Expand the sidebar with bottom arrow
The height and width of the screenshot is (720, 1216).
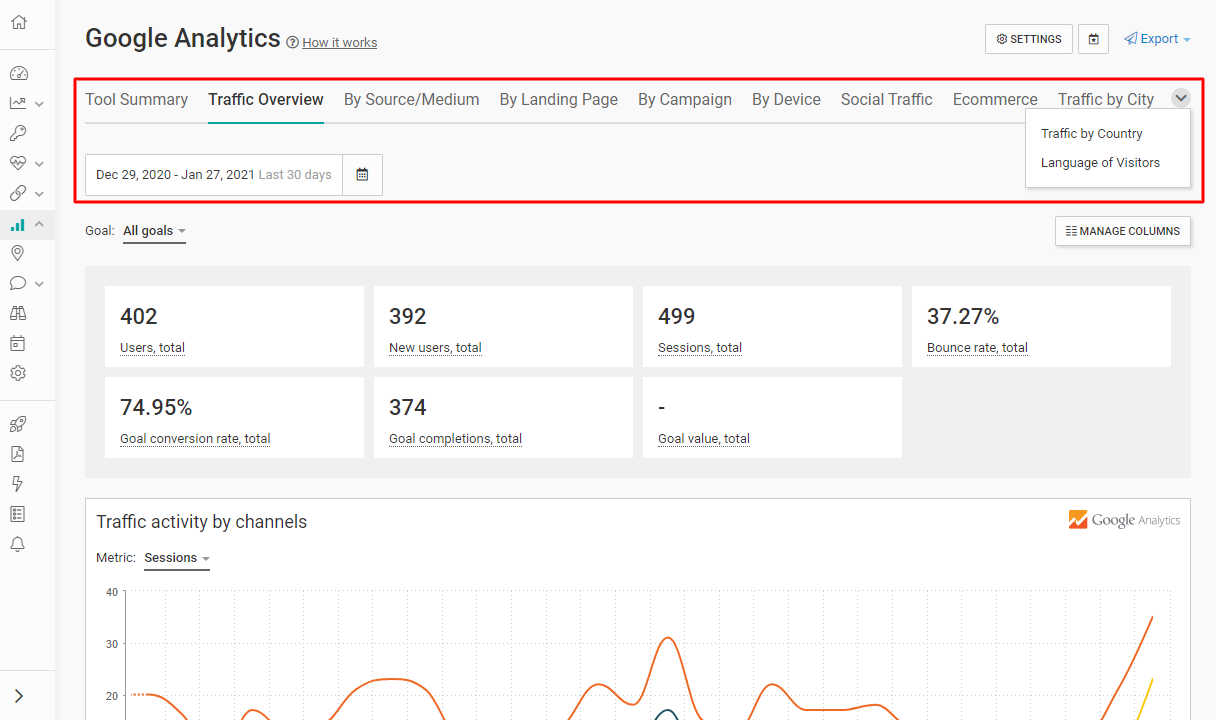[18, 696]
